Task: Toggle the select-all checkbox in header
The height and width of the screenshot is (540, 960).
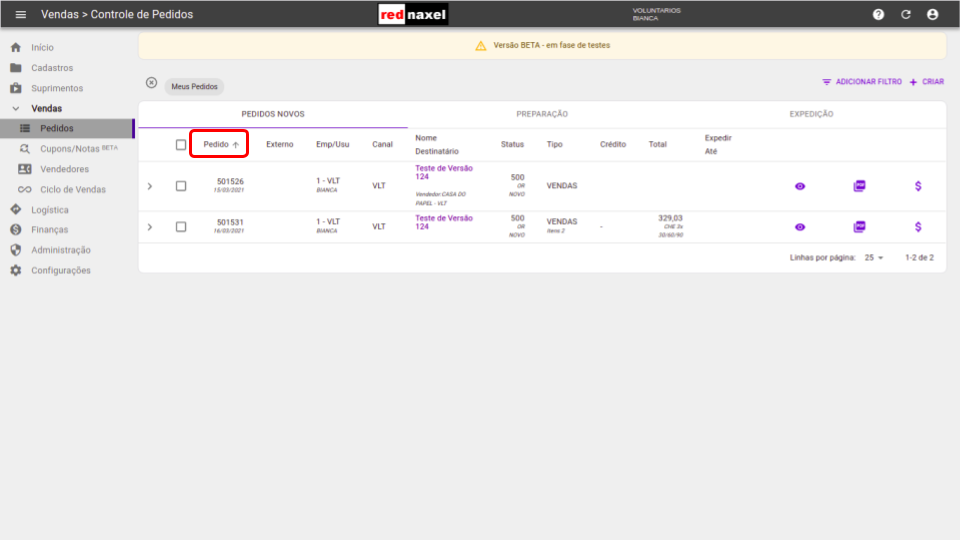Action: (181, 144)
